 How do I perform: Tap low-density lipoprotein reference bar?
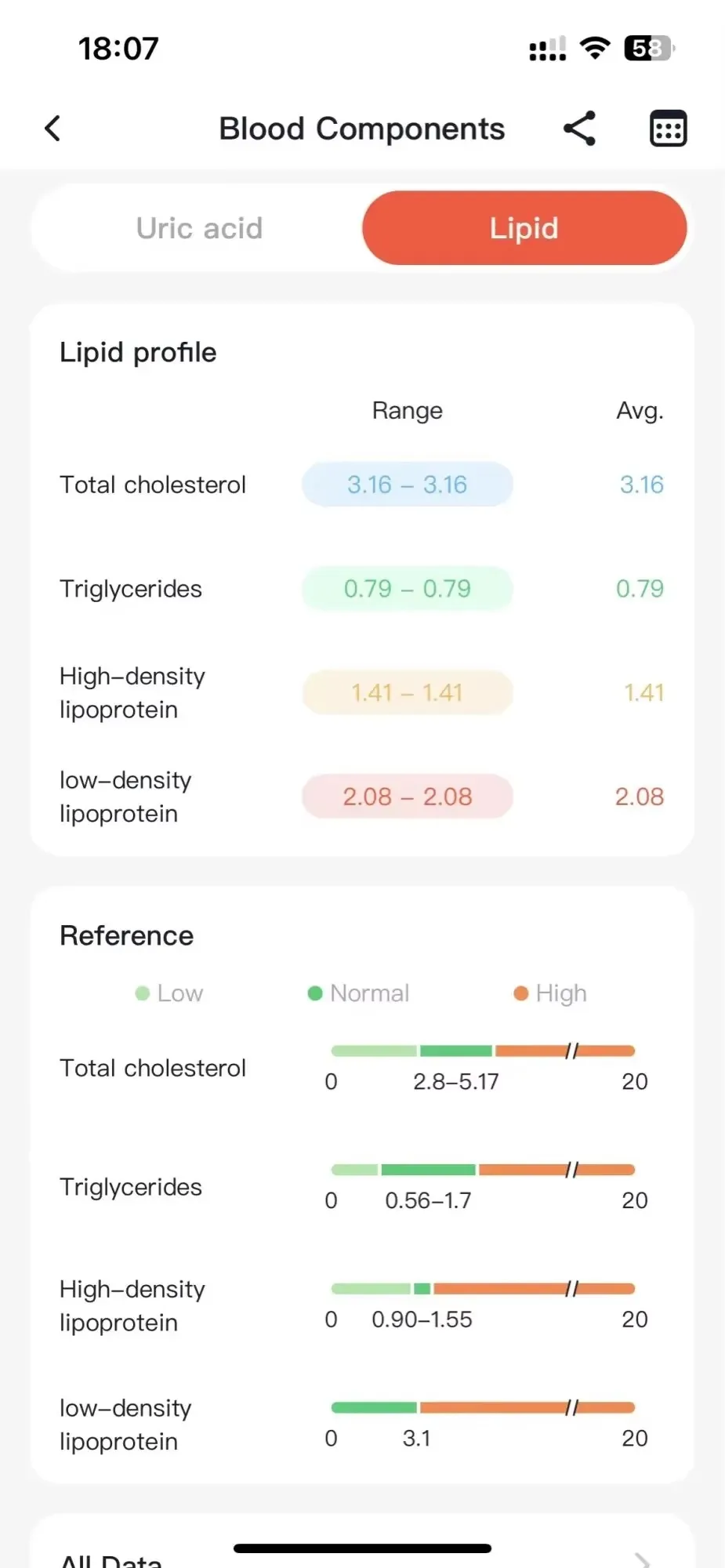click(483, 1408)
